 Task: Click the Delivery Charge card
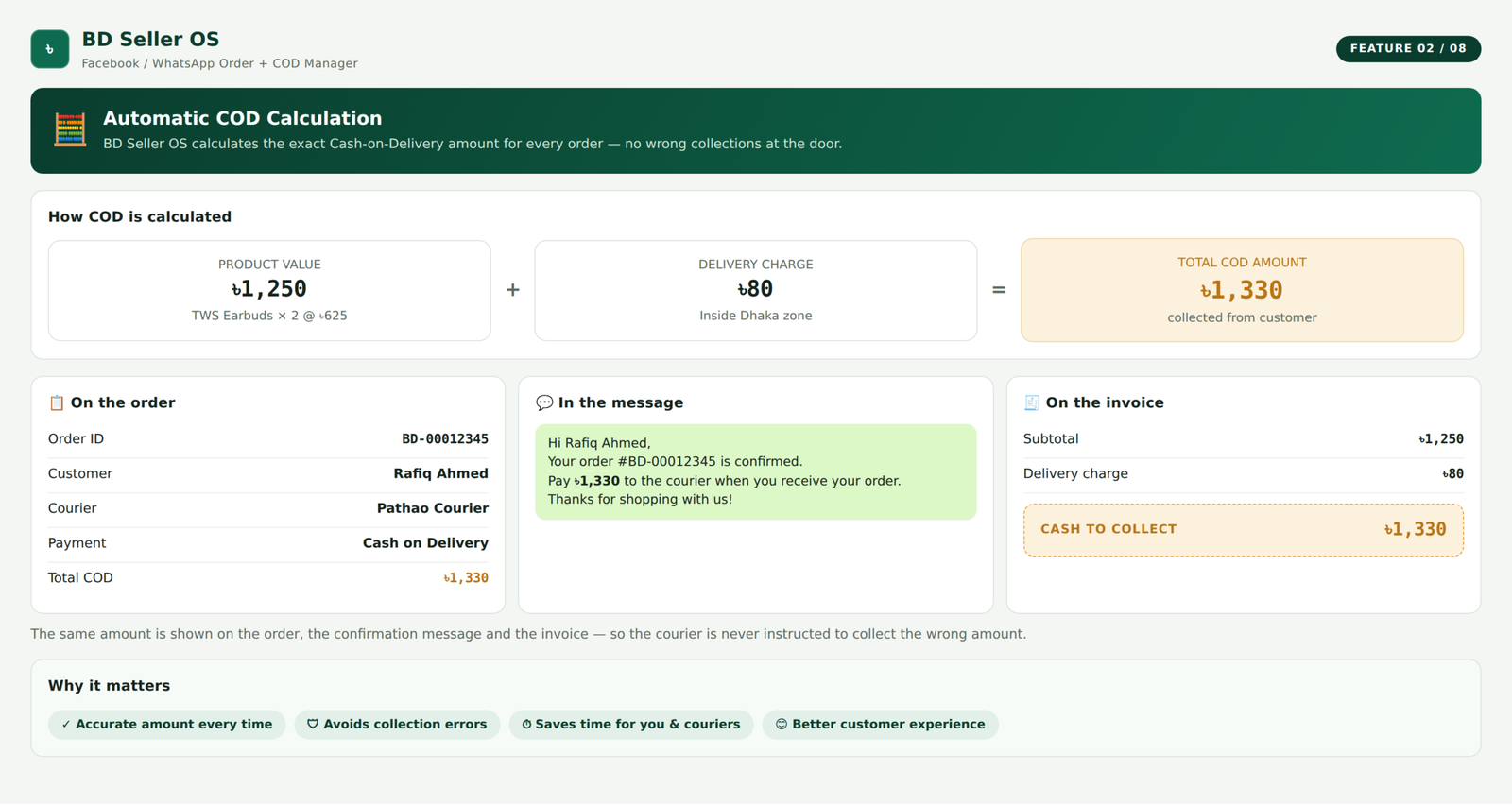[756, 290]
